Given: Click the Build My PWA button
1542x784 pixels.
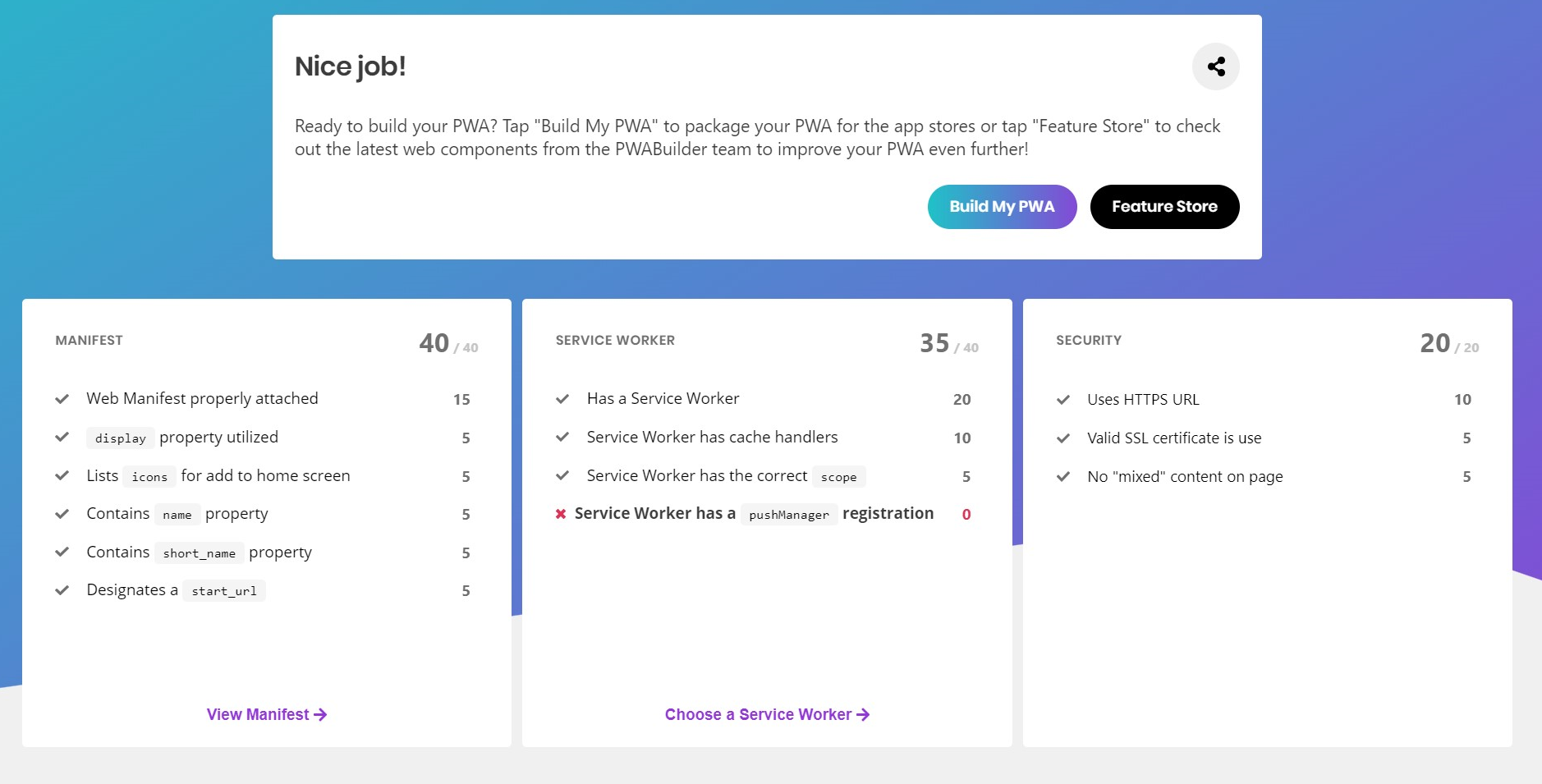Looking at the screenshot, I should click(x=1001, y=206).
